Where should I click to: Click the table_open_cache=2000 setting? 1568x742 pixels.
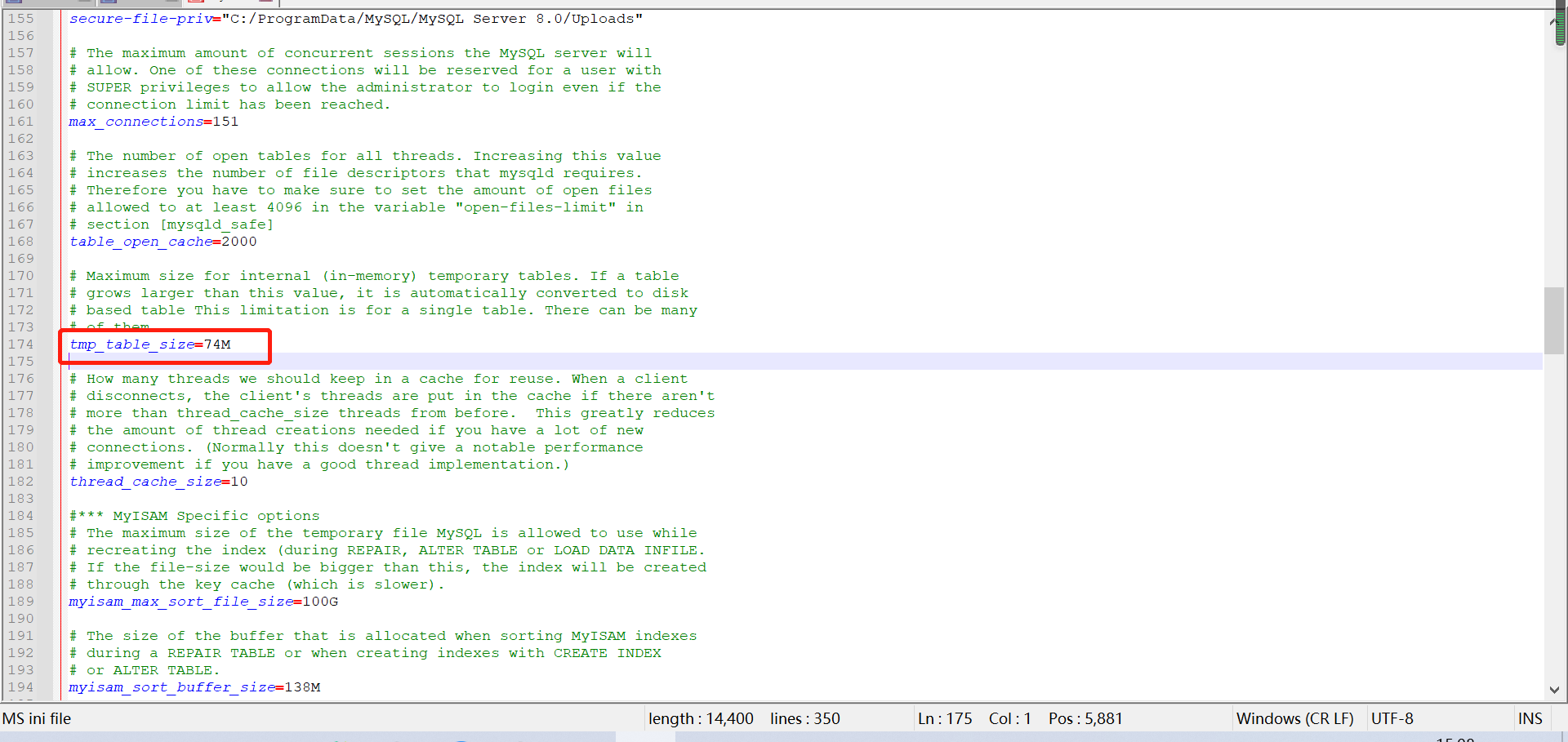coord(163,241)
